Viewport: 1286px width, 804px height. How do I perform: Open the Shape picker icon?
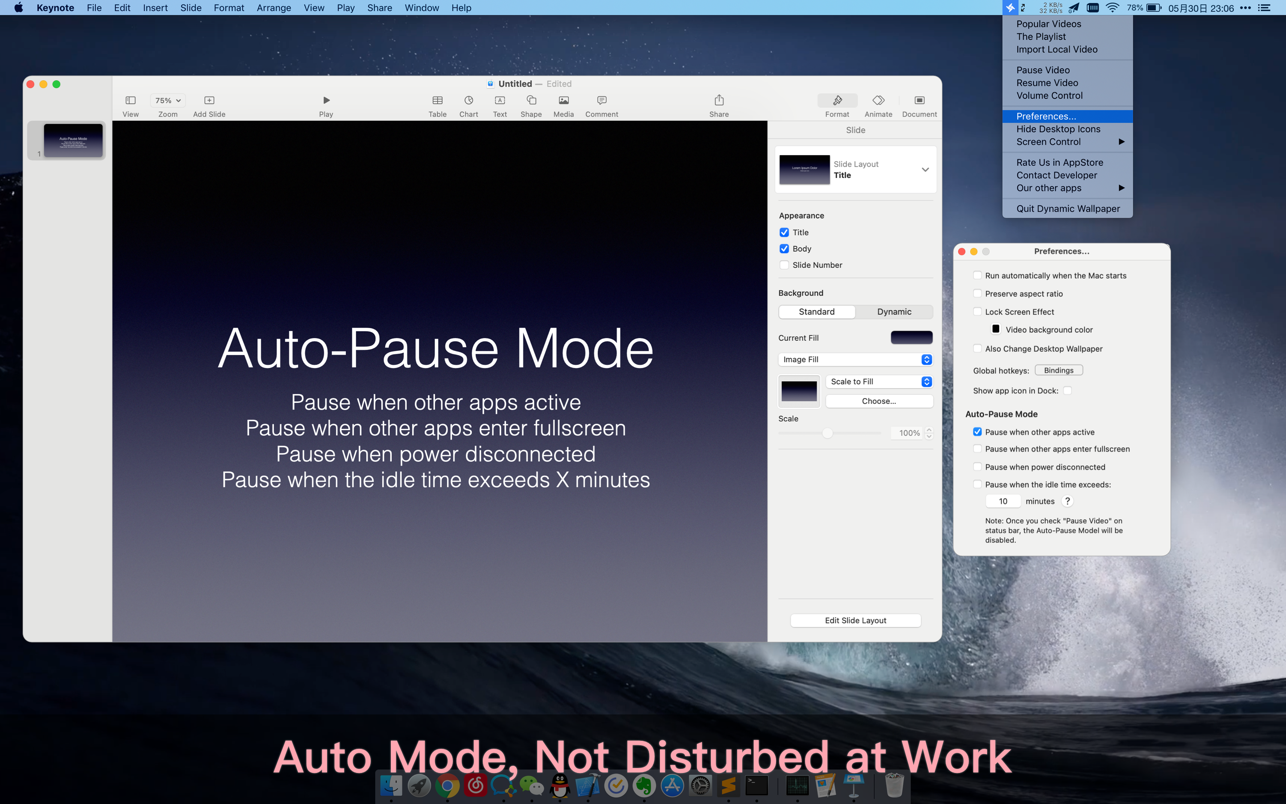(531, 101)
